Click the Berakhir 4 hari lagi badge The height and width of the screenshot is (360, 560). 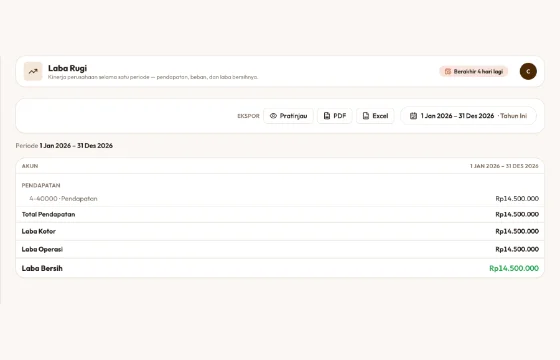(474, 71)
